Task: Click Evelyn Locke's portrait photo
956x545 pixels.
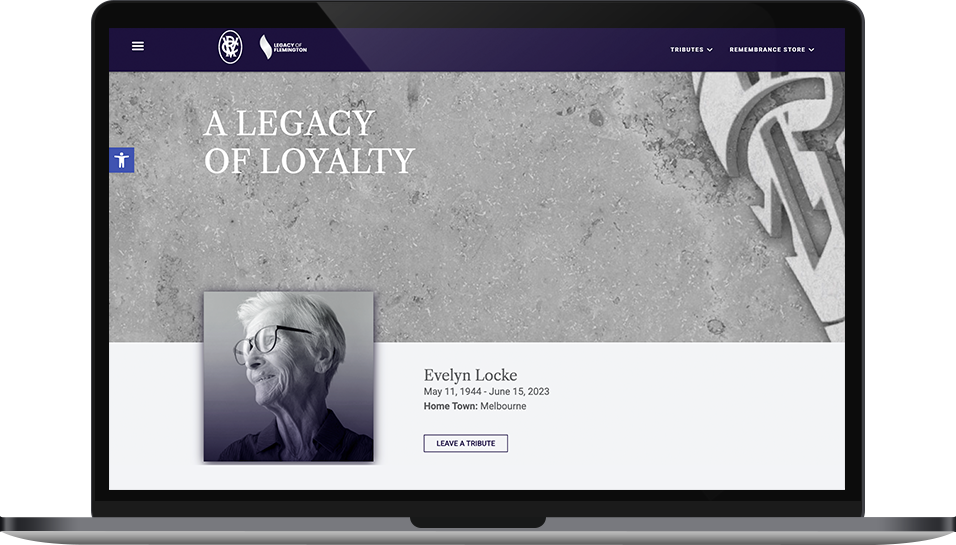Action: 288,376
